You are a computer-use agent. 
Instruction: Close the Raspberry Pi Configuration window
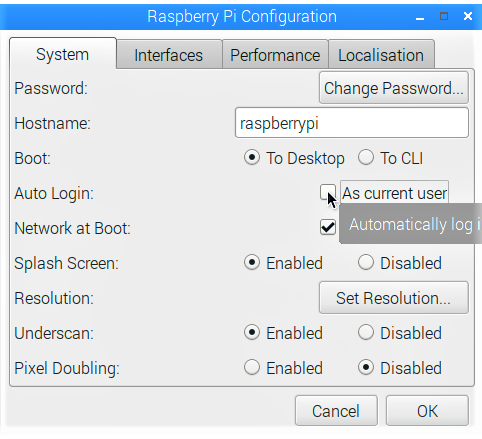point(468,16)
